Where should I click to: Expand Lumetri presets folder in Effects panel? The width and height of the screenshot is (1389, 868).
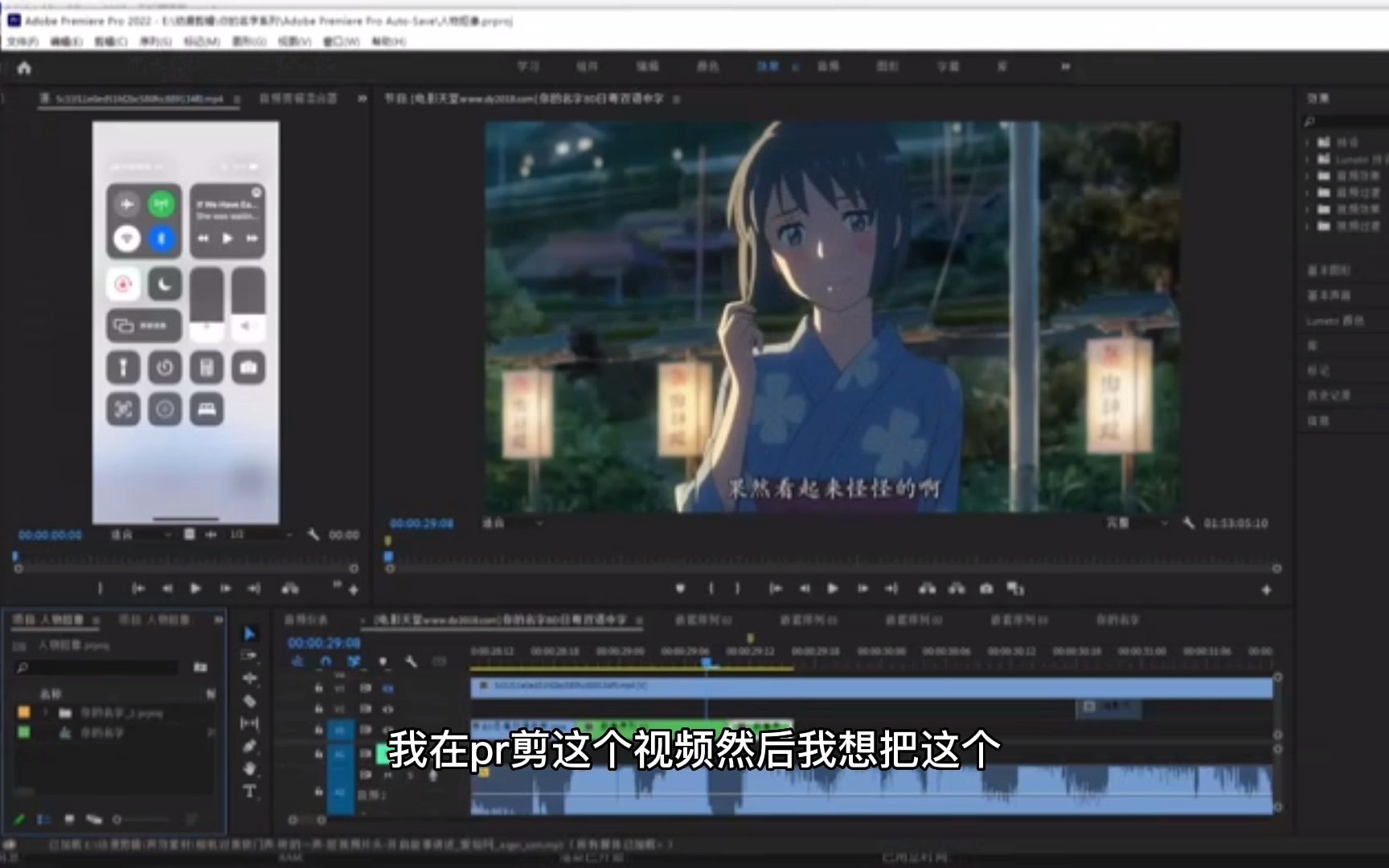click(x=1309, y=160)
